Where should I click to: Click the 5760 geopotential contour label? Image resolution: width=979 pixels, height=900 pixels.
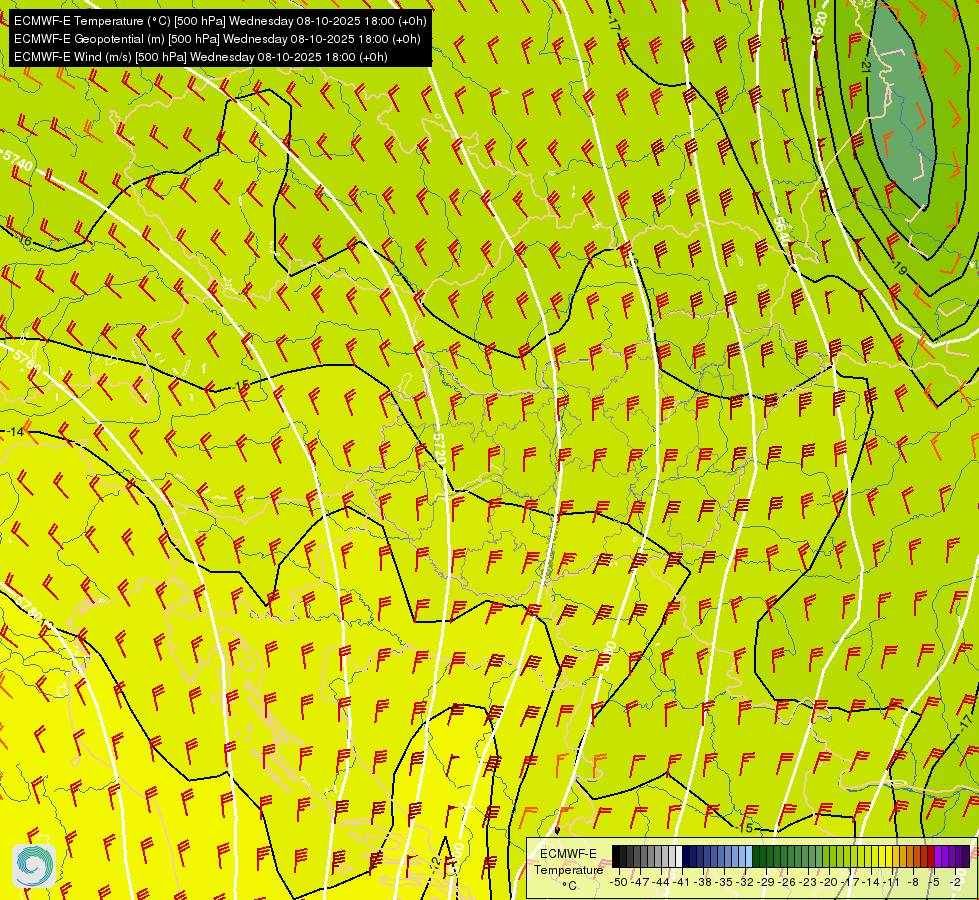pyautogui.click(x=26, y=362)
